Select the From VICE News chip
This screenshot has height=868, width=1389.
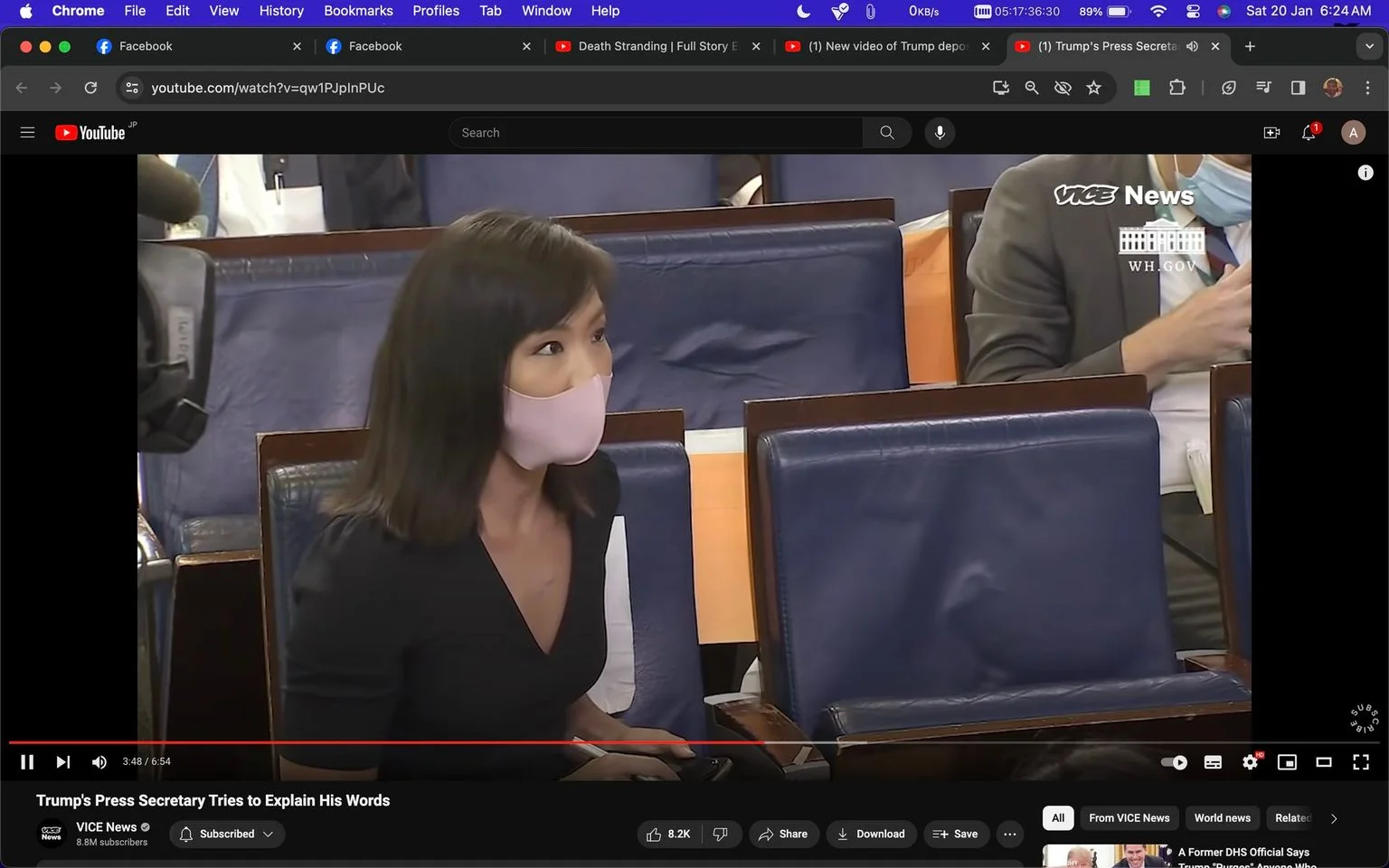point(1129,818)
